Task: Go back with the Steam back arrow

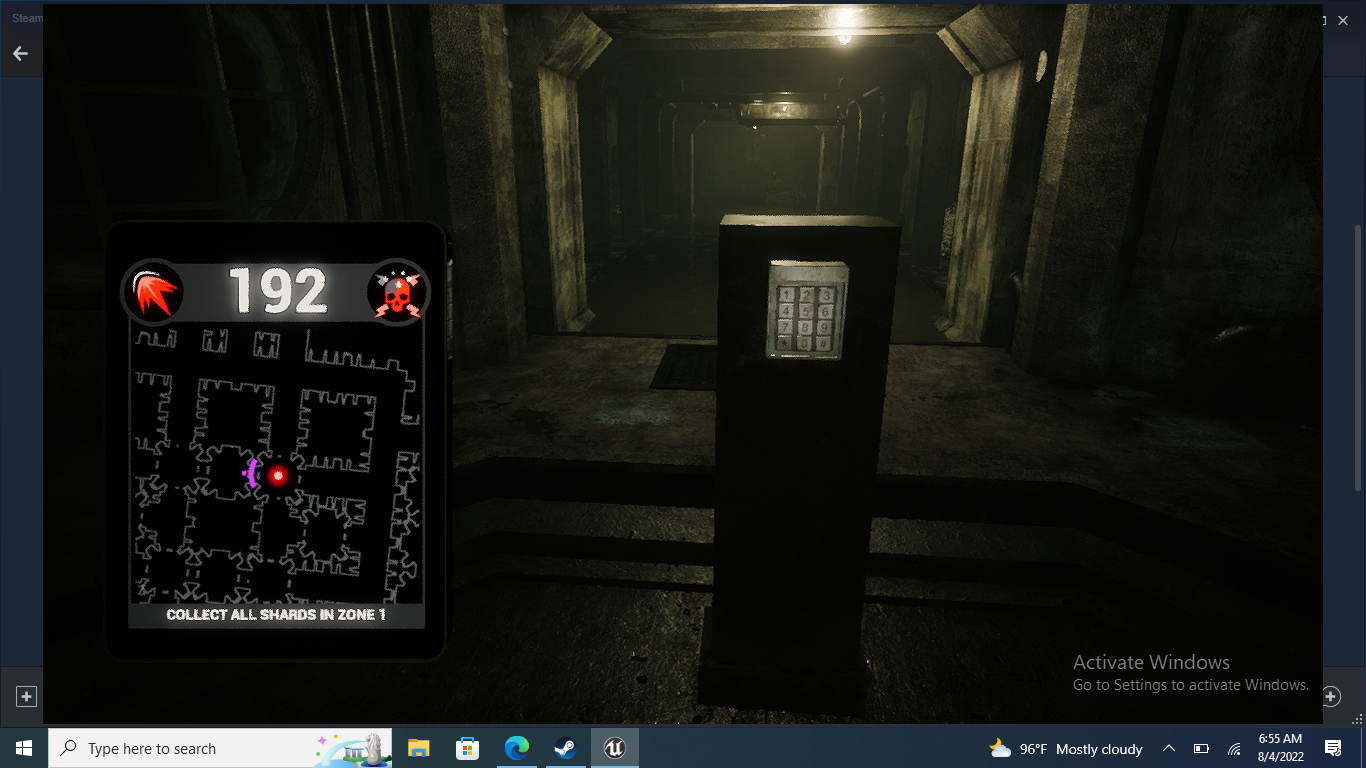Action: coord(20,54)
